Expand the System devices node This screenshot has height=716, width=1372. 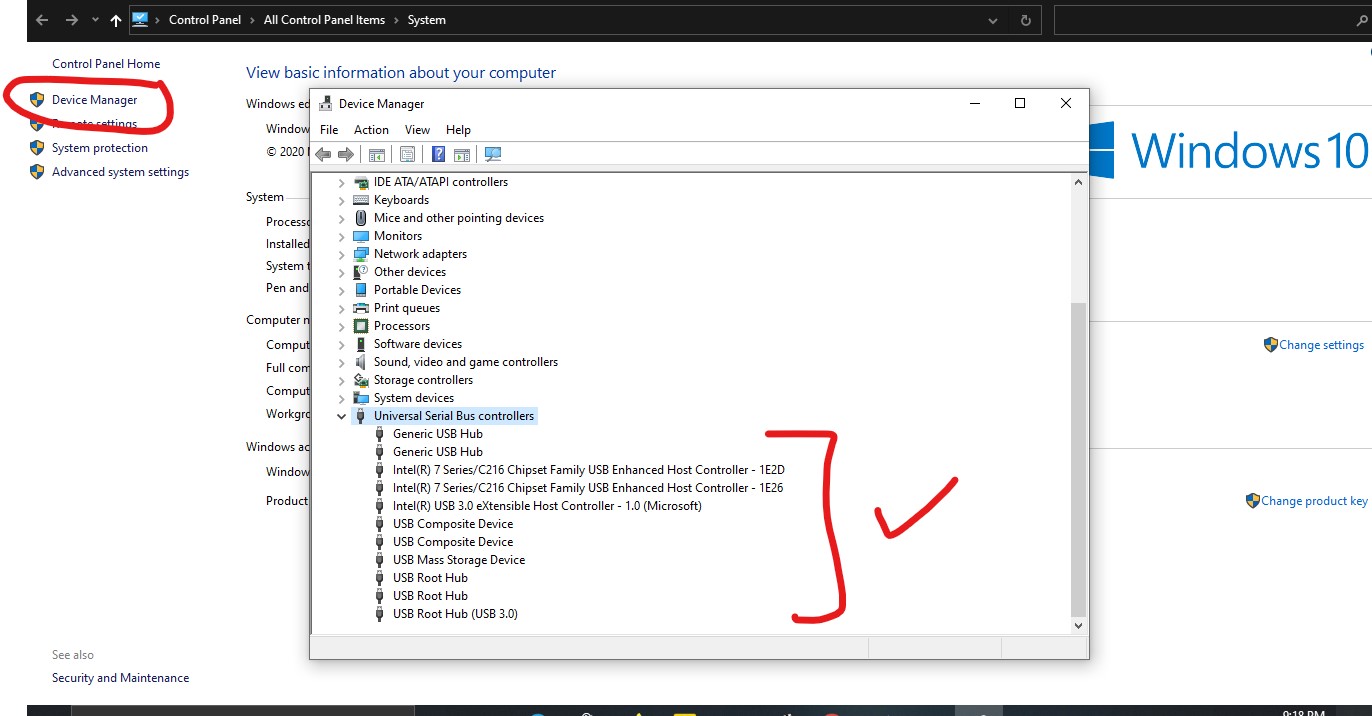pyautogui.click(x=341, y=398)
